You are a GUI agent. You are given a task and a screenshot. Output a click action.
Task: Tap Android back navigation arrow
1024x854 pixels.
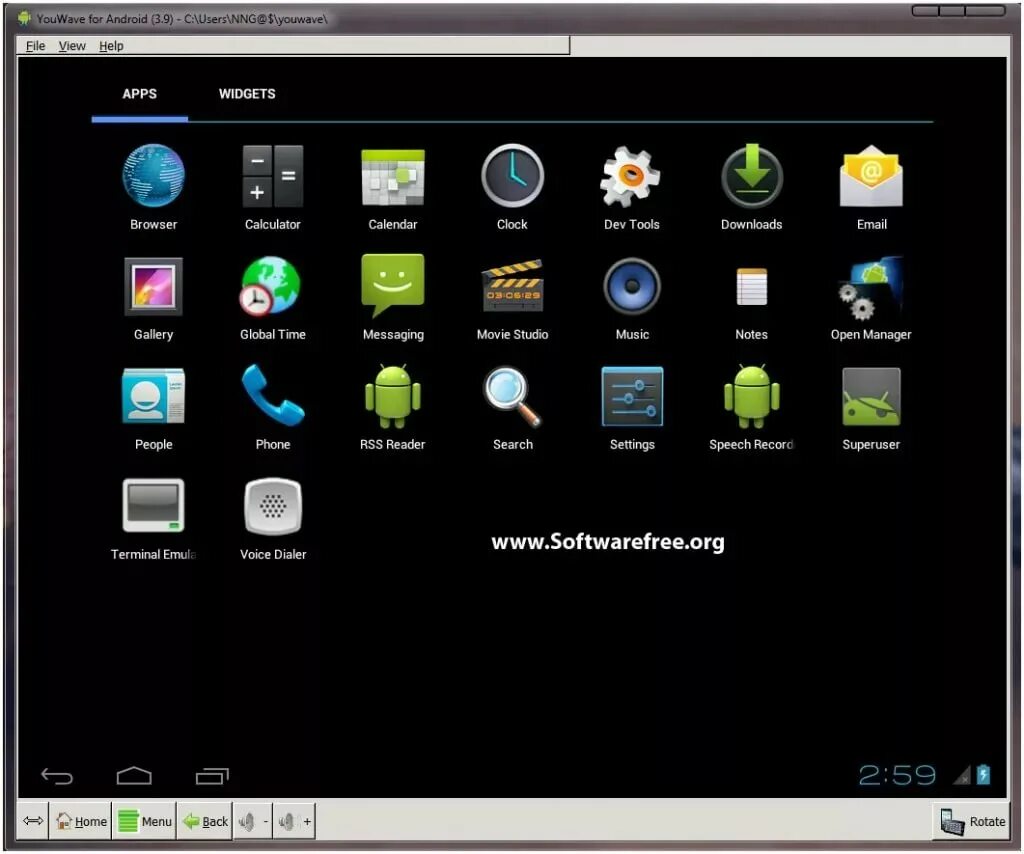pyautogui.click(x=57, y=776)
